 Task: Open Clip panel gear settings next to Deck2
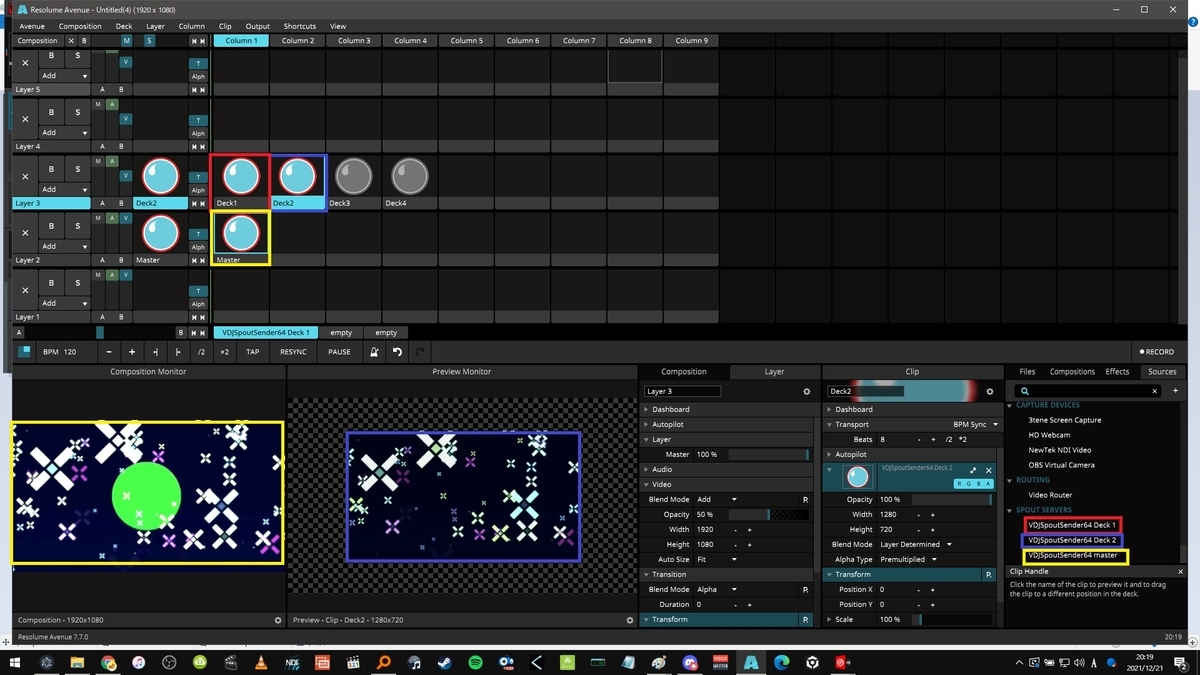[990, 391]
